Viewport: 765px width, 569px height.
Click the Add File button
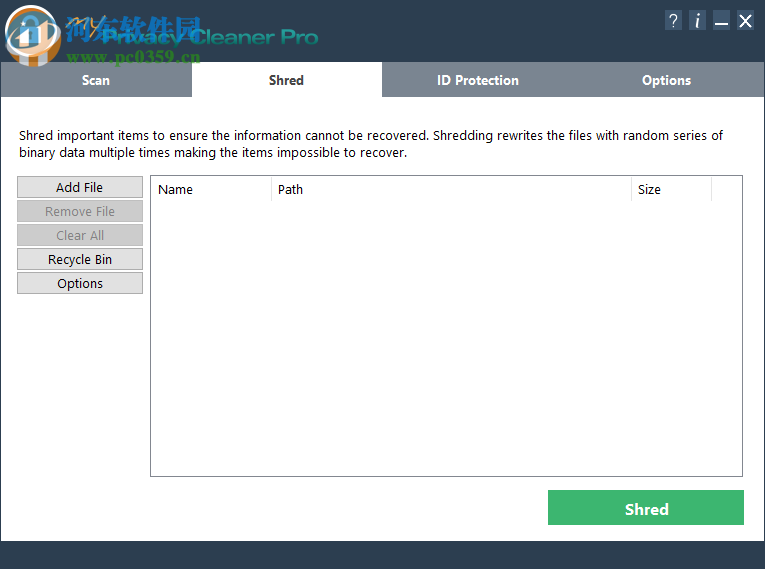pos(80,187)
